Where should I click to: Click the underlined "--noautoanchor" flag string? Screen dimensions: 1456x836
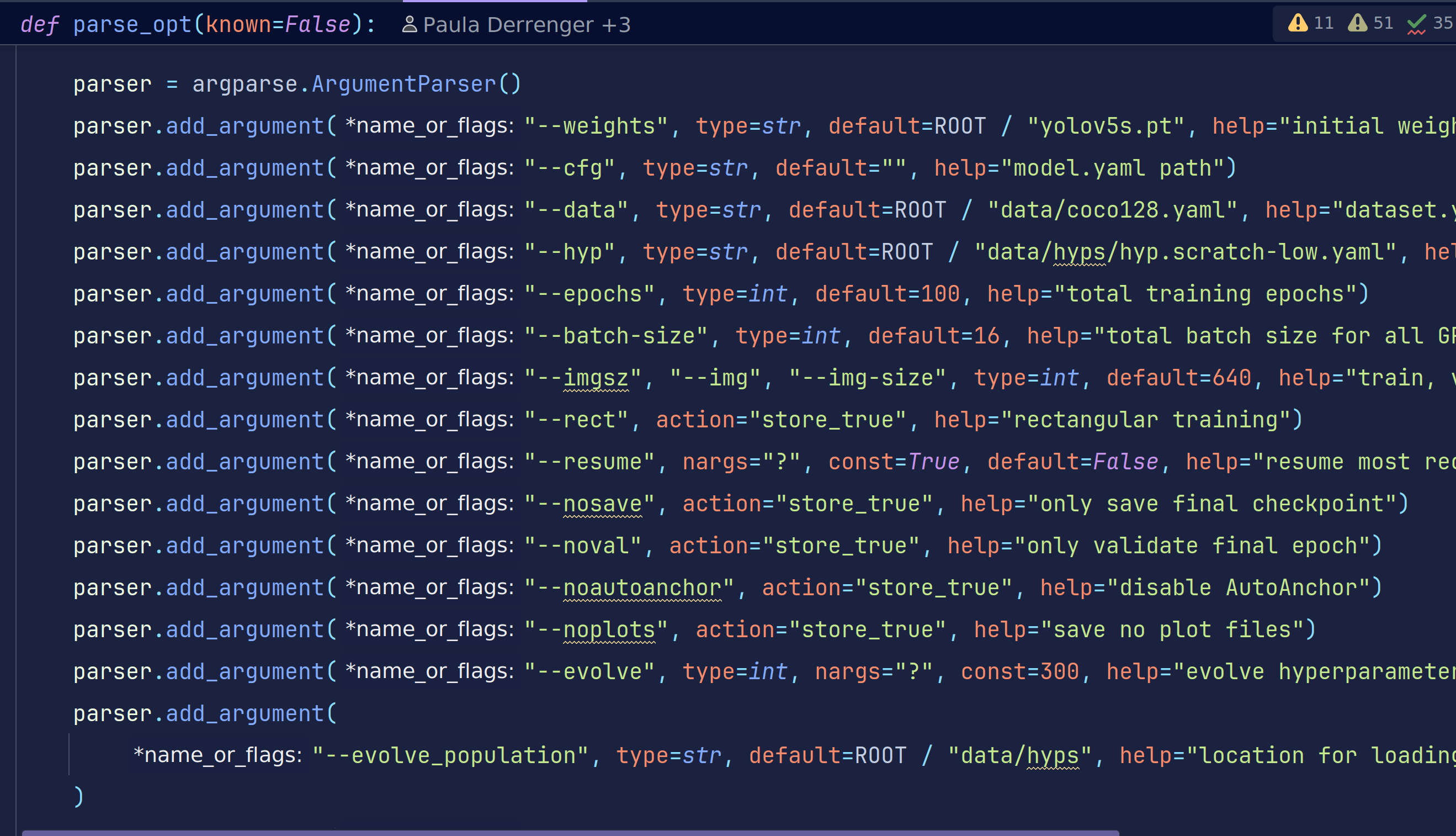coord(642,588)
